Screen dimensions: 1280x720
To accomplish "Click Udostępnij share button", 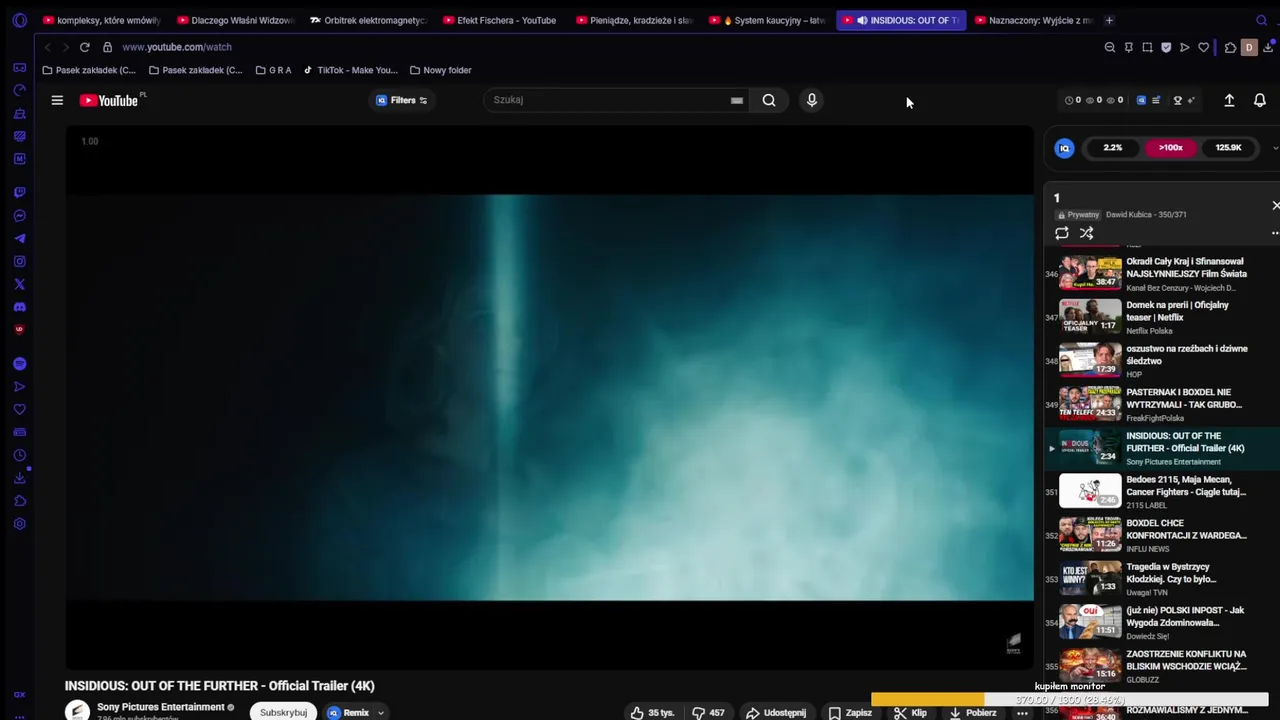I will (776, 713).
